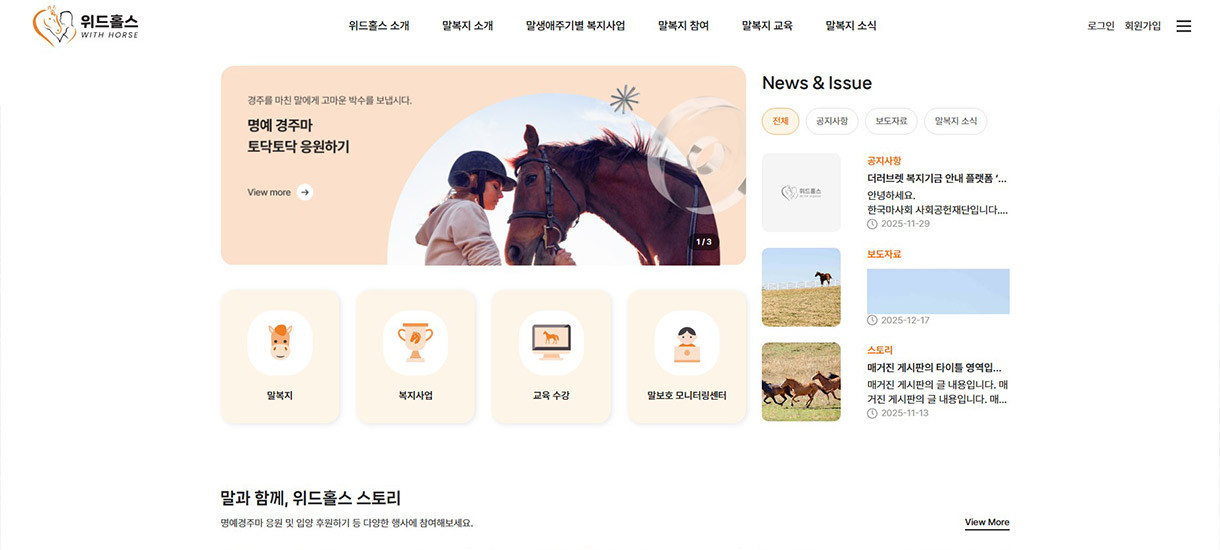The height and width of the screenshot is (550, 1220).
Task: Select the 전체 news filter
Action: pos(780,121)
